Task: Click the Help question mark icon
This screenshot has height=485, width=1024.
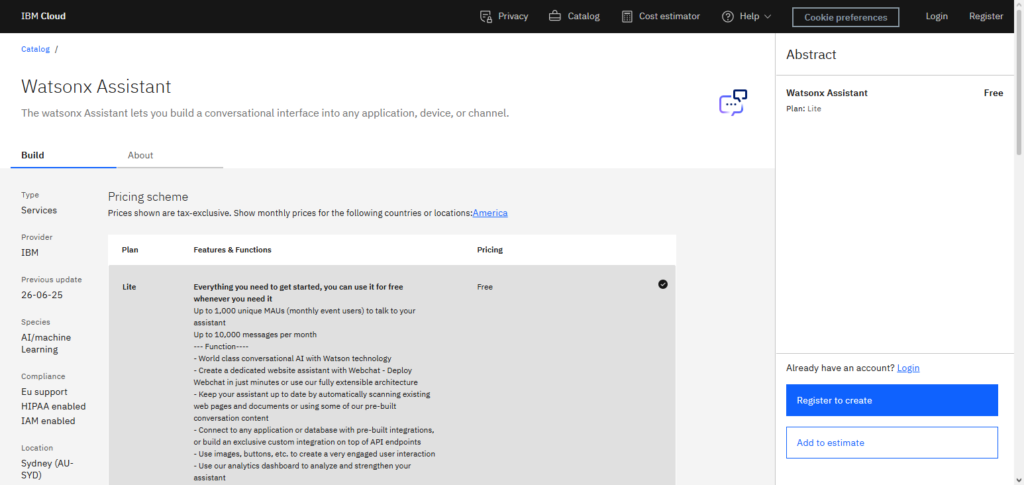Action: [728, 16]
